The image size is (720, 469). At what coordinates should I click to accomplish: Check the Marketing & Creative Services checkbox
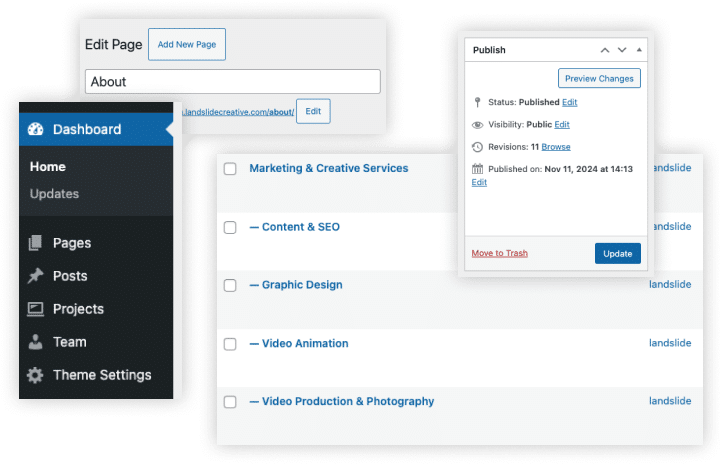tap(230, 169)
